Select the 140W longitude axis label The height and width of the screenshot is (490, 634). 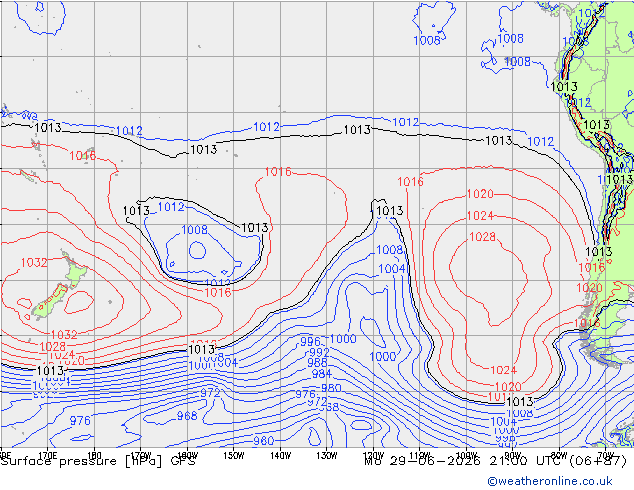pos(280,455)
